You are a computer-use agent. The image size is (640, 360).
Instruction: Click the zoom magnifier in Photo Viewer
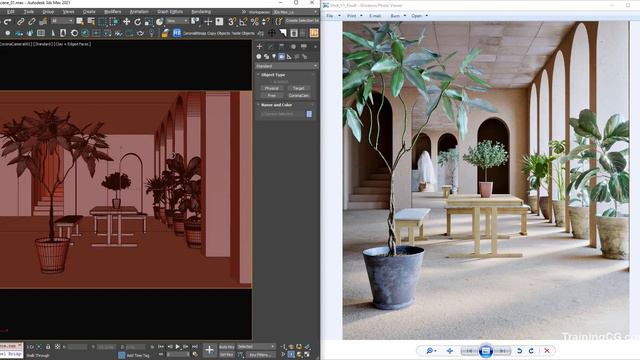tap(431, 351)
